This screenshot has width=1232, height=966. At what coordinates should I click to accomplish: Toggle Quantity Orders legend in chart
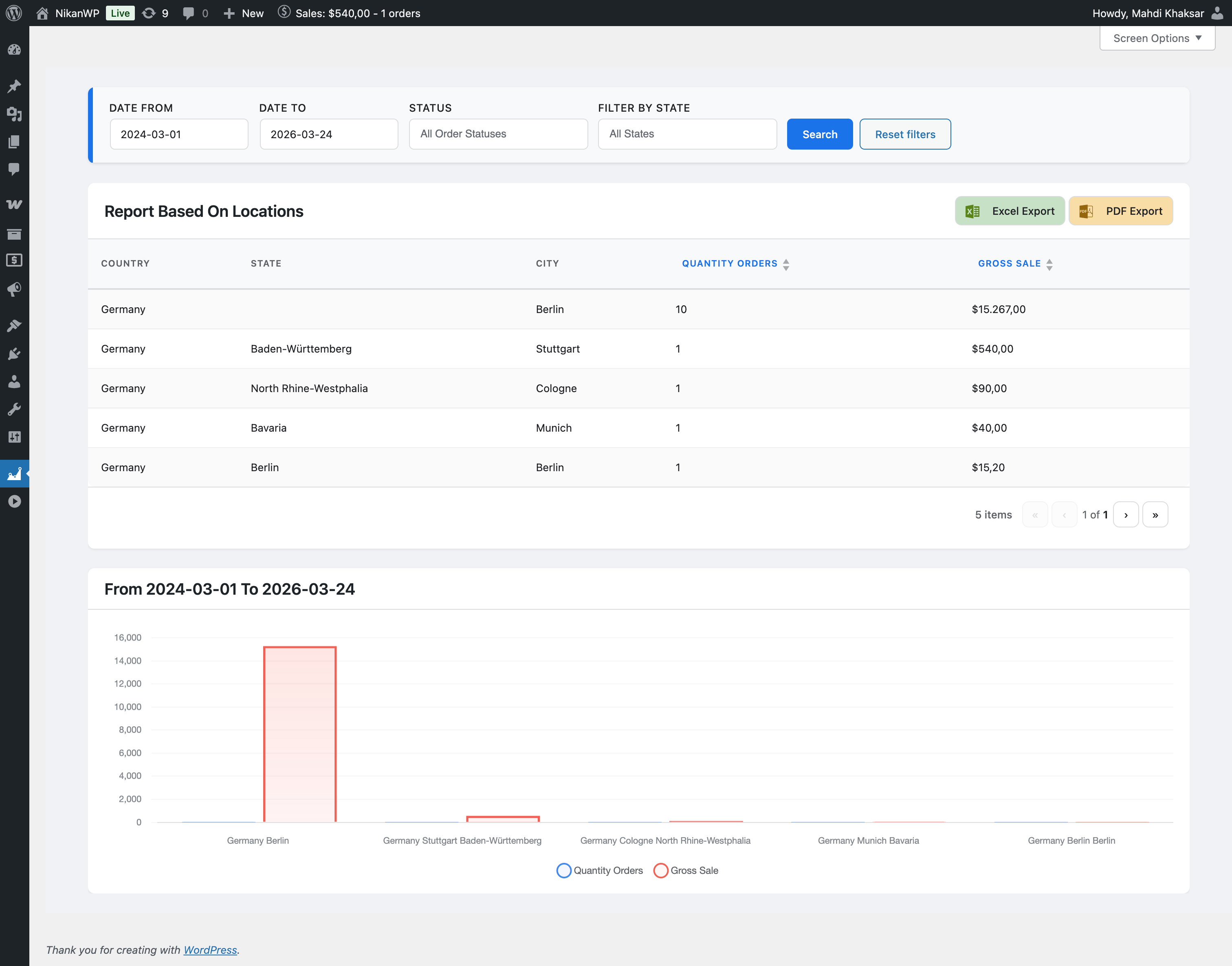600,870
